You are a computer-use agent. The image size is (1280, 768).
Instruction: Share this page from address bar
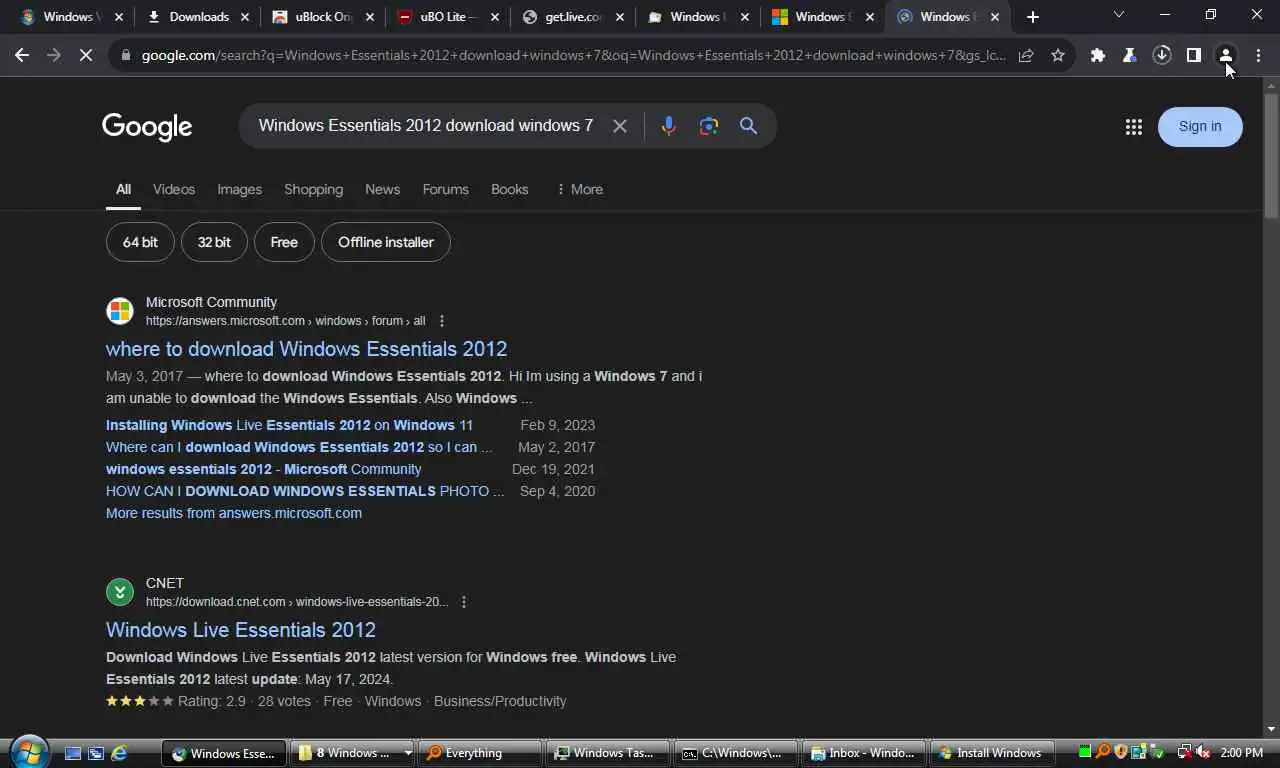coord(1026,56)
